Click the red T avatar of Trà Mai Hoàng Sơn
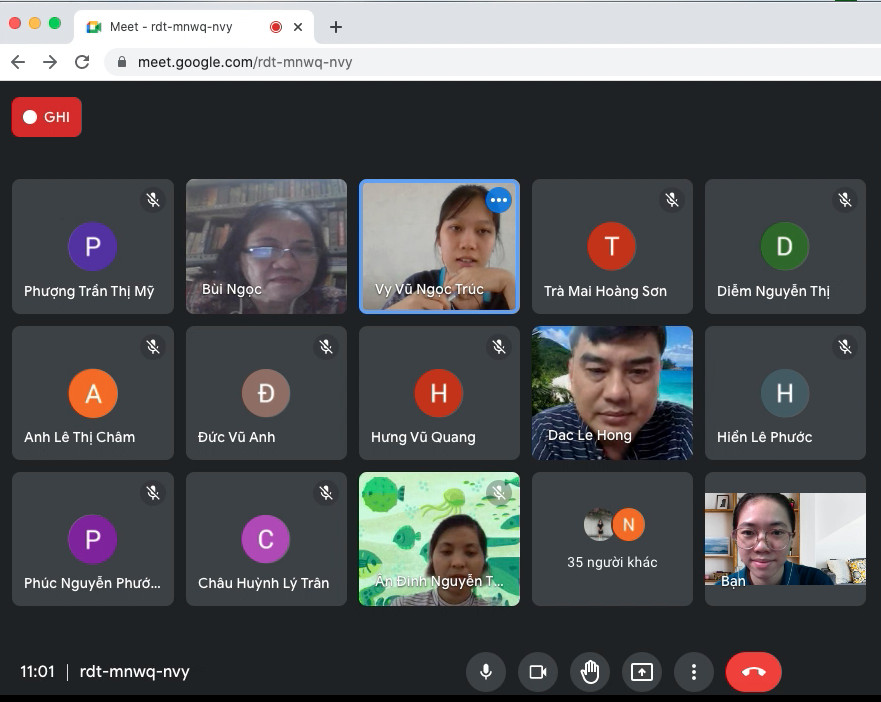Image resolution: width=881 pixels, height=702 pixels. 612,246
